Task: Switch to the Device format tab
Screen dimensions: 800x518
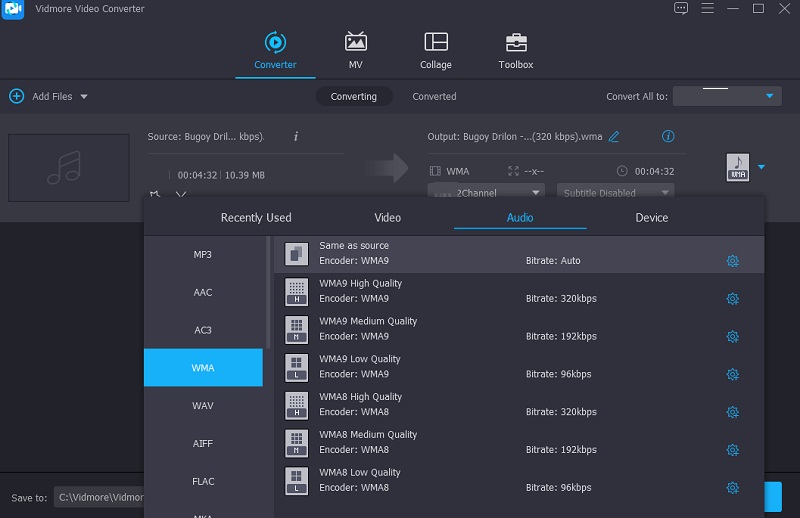Action: [x=651, y=217]
